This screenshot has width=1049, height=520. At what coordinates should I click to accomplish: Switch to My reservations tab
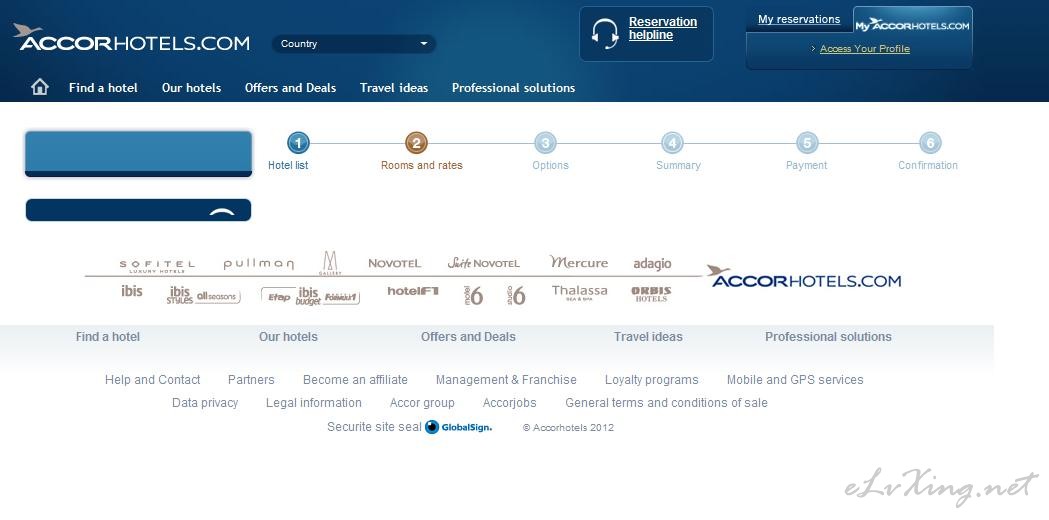(x=799, y=19)
